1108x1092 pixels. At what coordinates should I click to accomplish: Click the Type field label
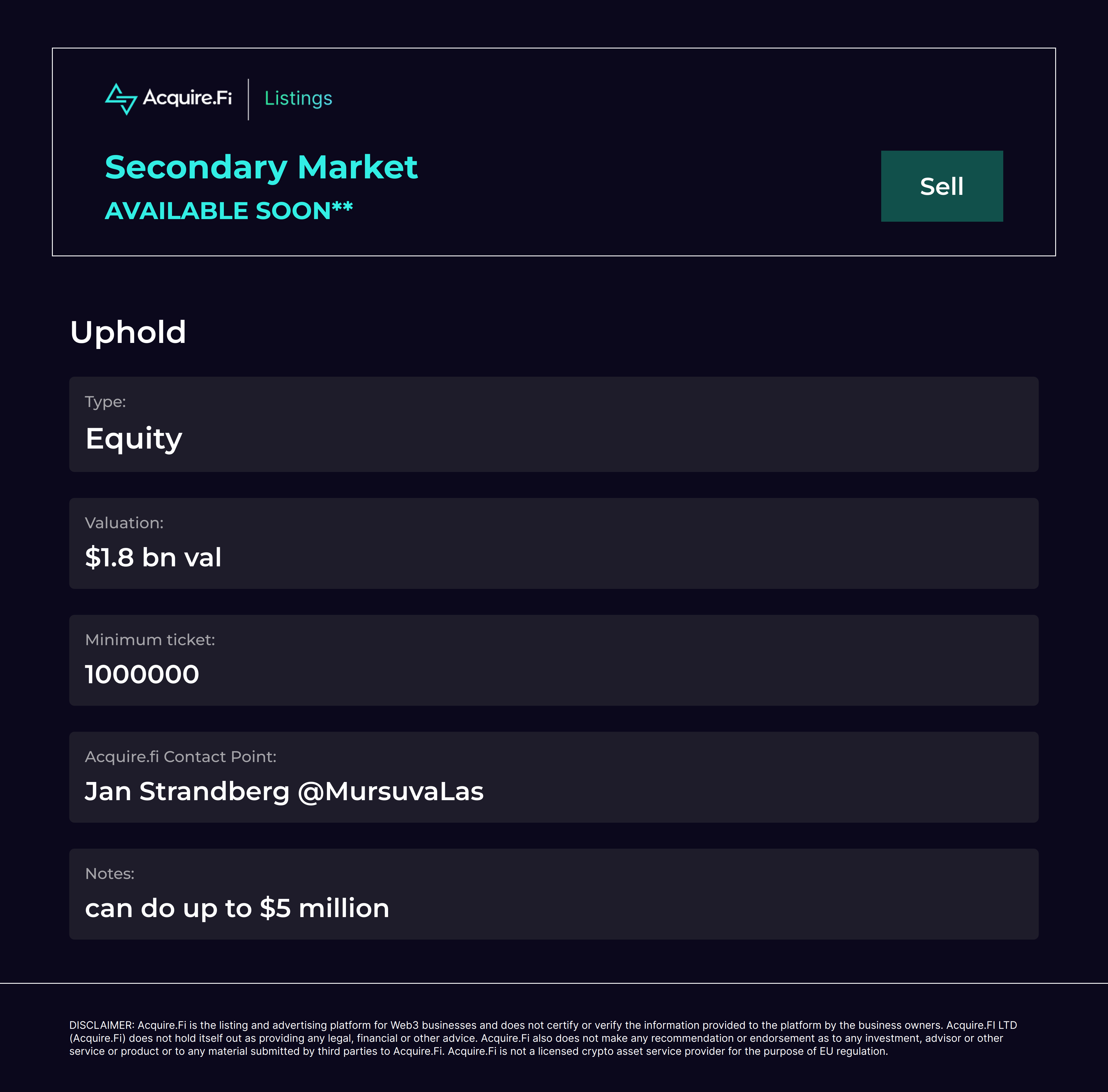(106, 402)
